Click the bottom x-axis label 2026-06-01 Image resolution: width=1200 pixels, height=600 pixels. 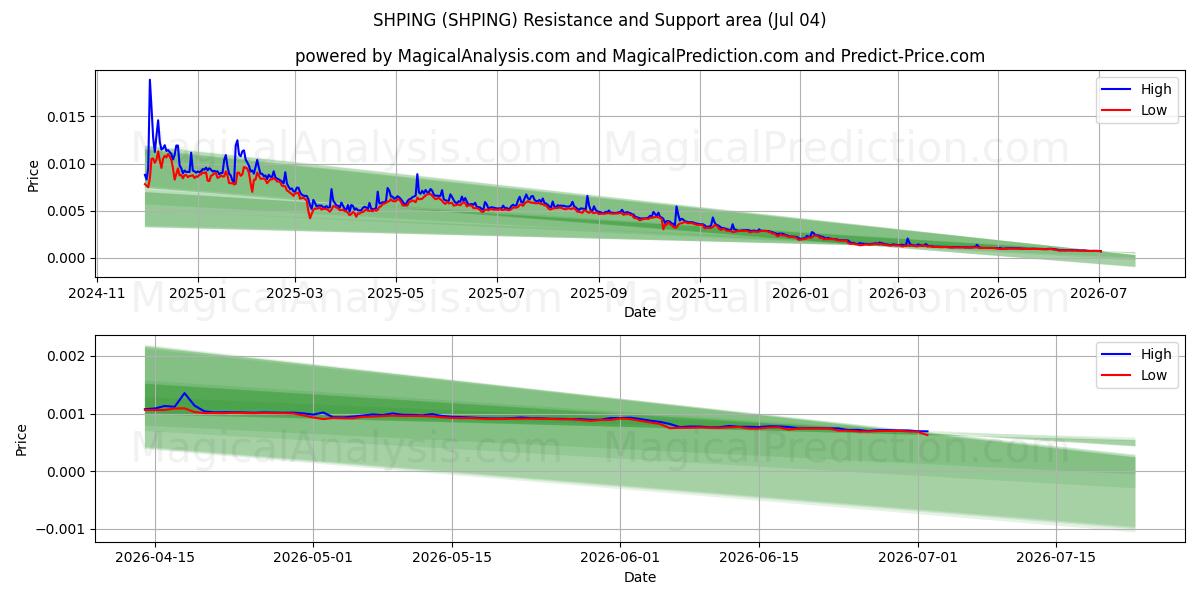tap(620, 558)
